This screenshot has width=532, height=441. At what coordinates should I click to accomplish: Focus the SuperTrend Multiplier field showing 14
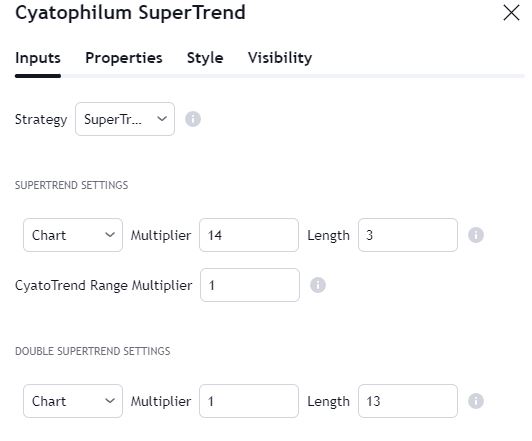coord(249,235)
